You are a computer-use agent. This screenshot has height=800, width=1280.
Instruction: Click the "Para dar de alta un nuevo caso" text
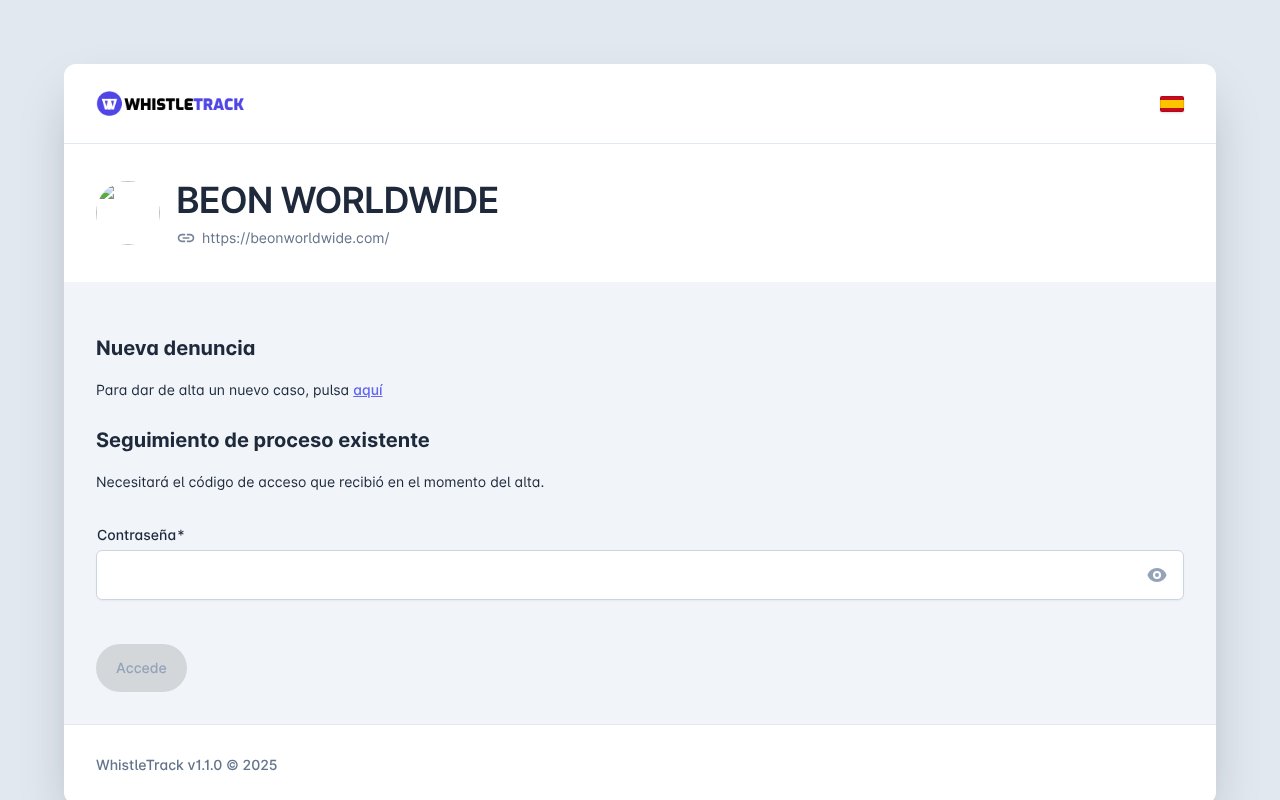tap(223, 390)
